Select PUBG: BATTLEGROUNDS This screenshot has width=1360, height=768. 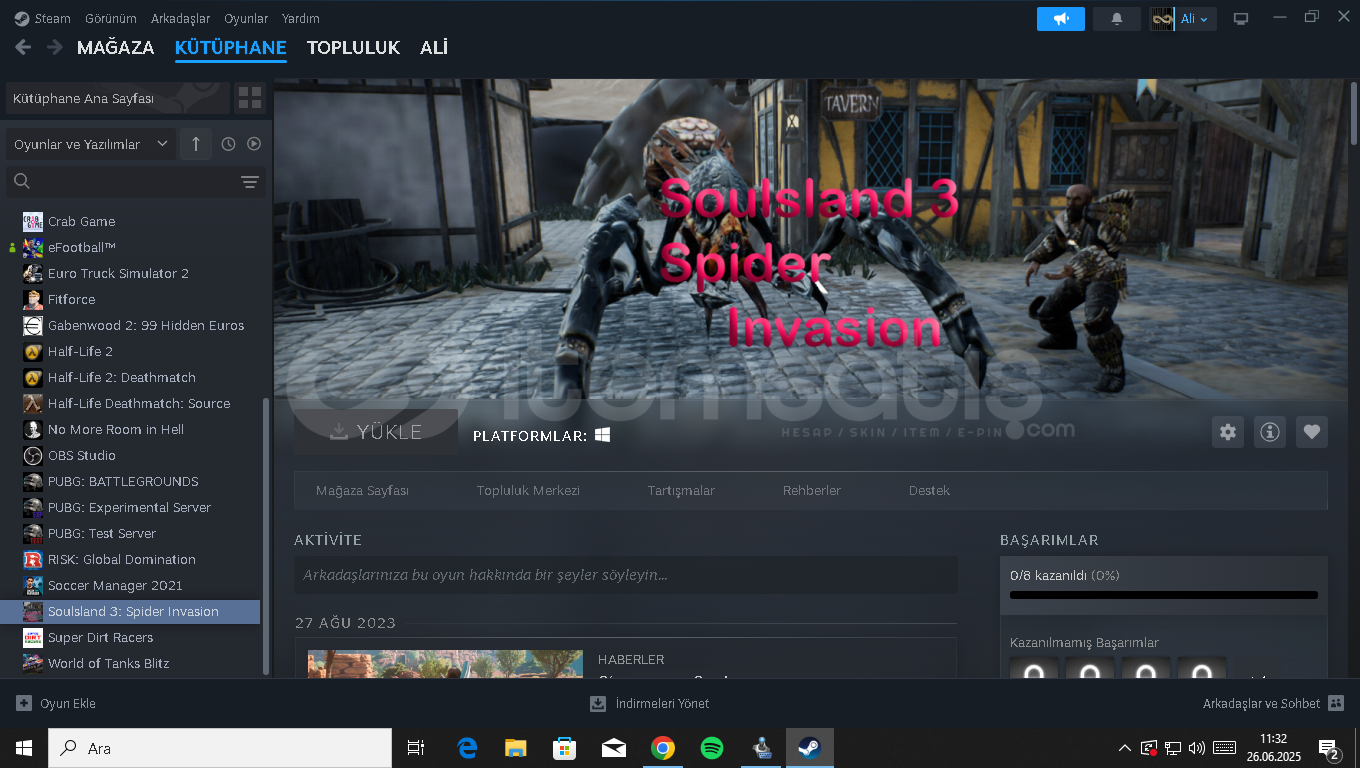click(123, 481)
